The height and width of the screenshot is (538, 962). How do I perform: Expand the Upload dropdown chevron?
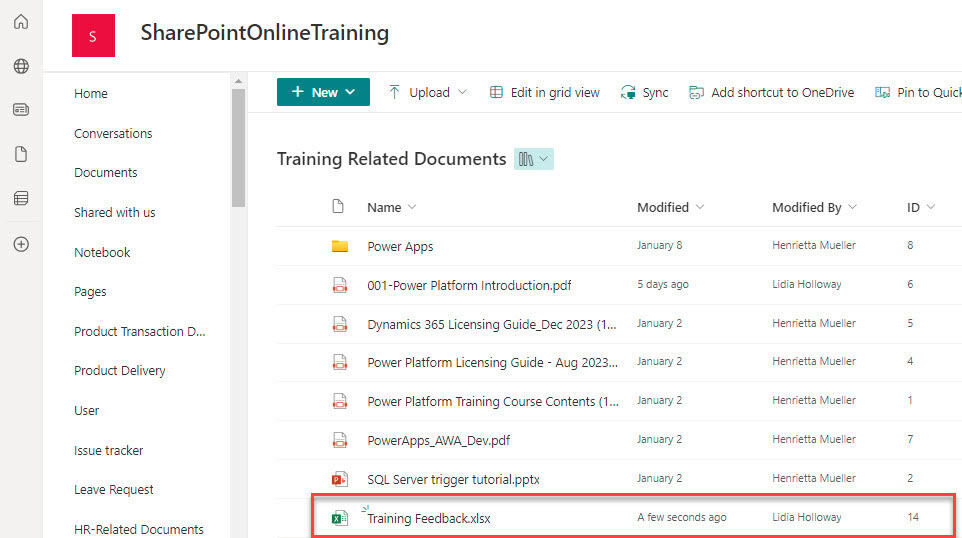point(463,92)
